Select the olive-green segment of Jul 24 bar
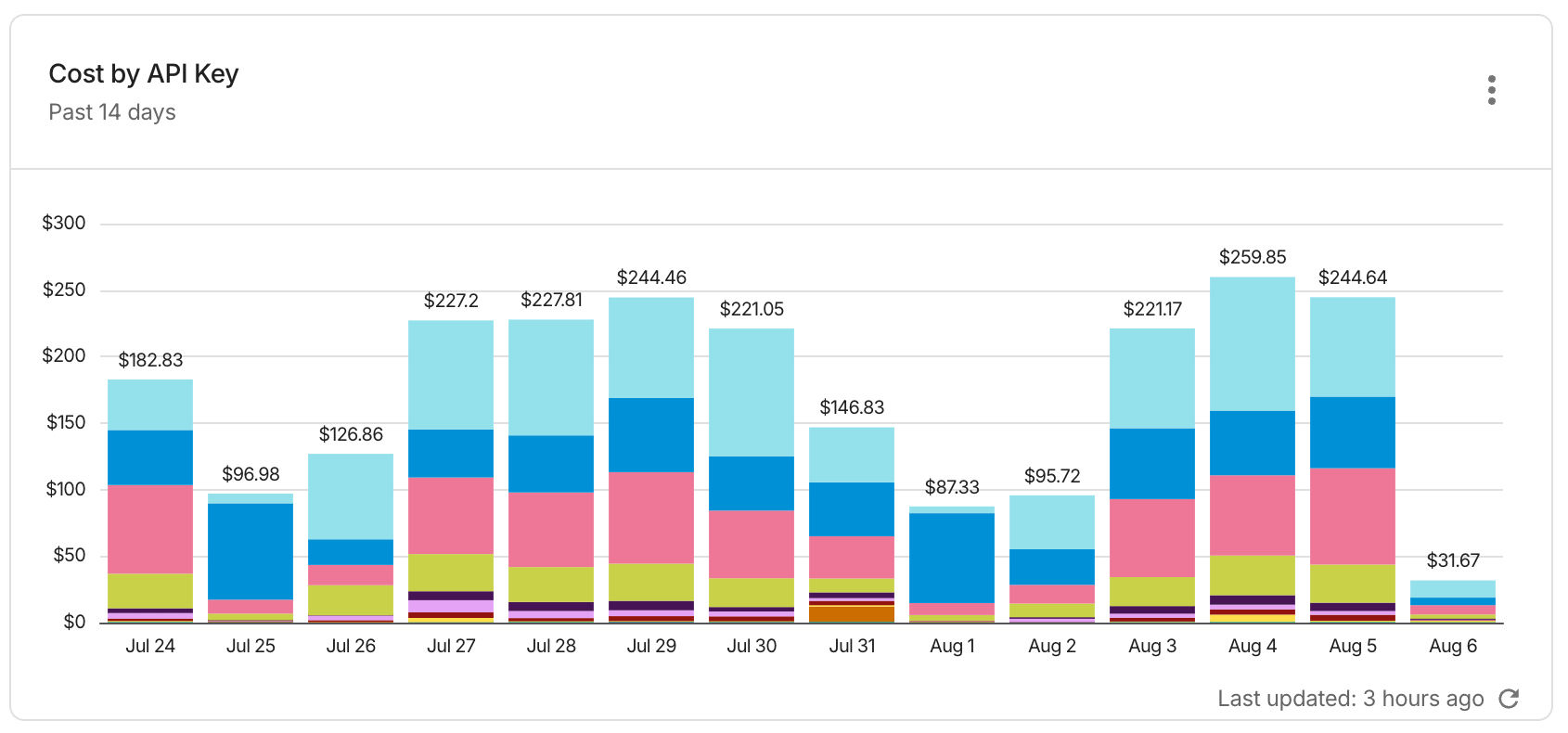This screenshot has height=733, width=1568. pyautogui.click(x=150, y=591)
